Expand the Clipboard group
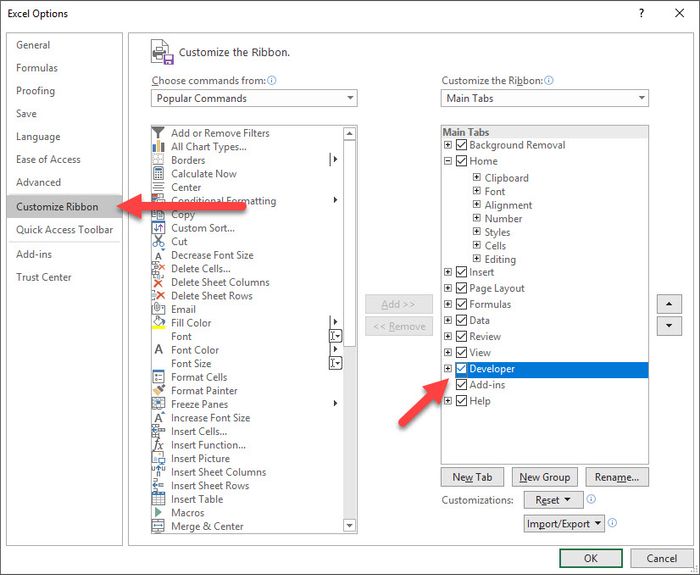700x575 pixels. (477, 177)
